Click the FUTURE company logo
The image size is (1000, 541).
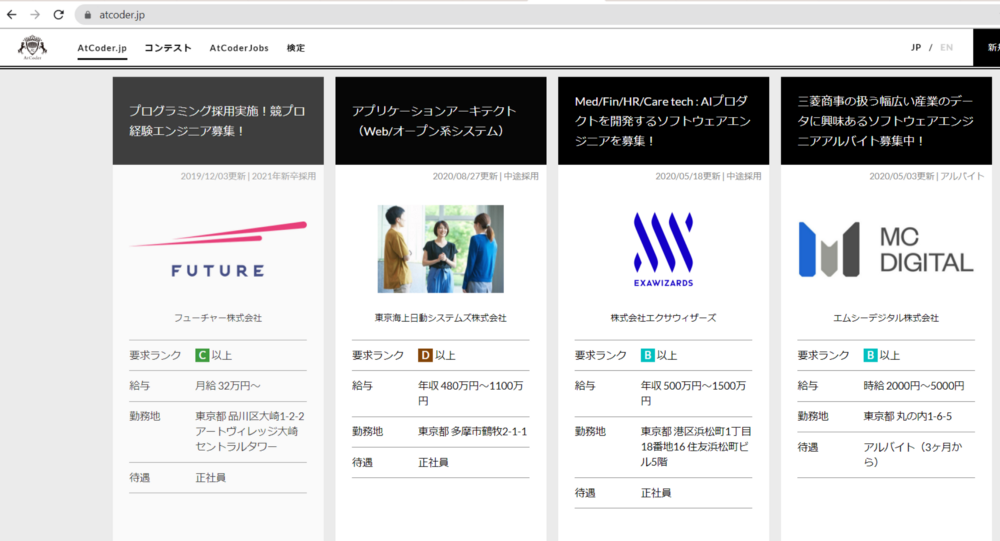(x=218, y=249)
